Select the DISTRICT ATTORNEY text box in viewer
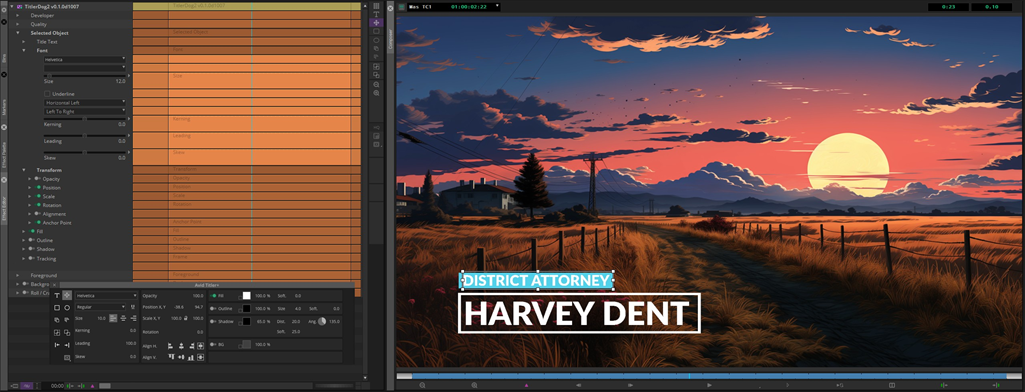Screen dimensions: 1025x392 tap(537, 280)
